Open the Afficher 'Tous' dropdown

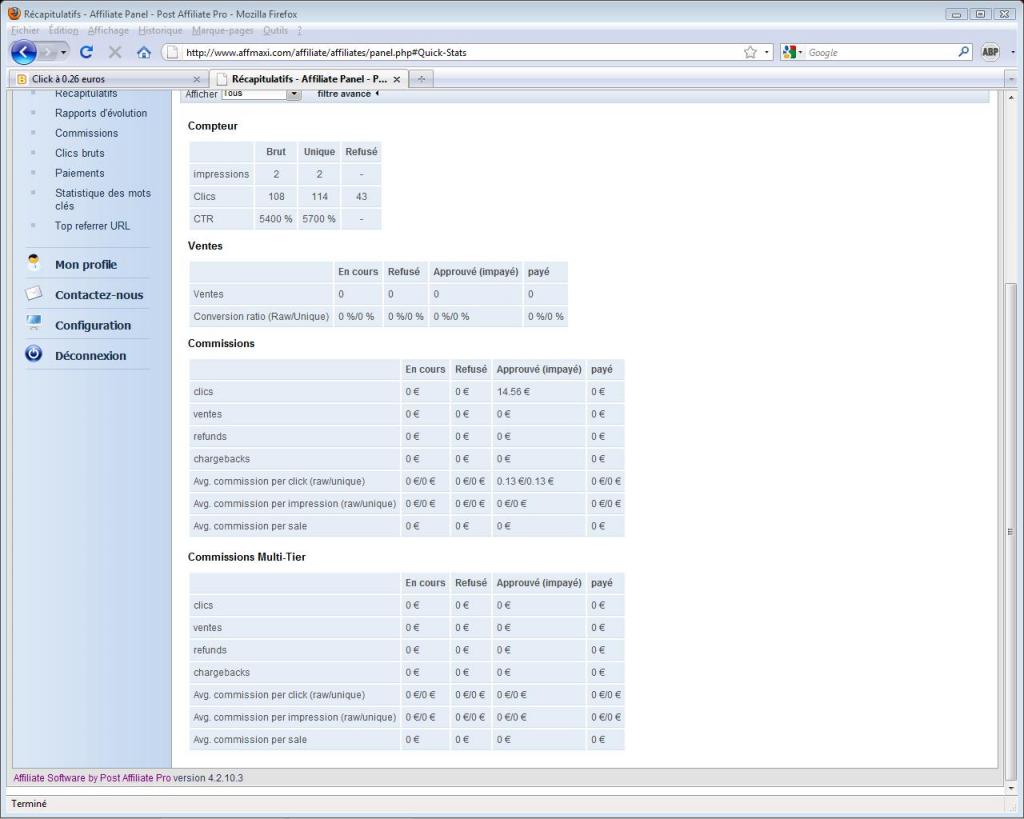261,94
